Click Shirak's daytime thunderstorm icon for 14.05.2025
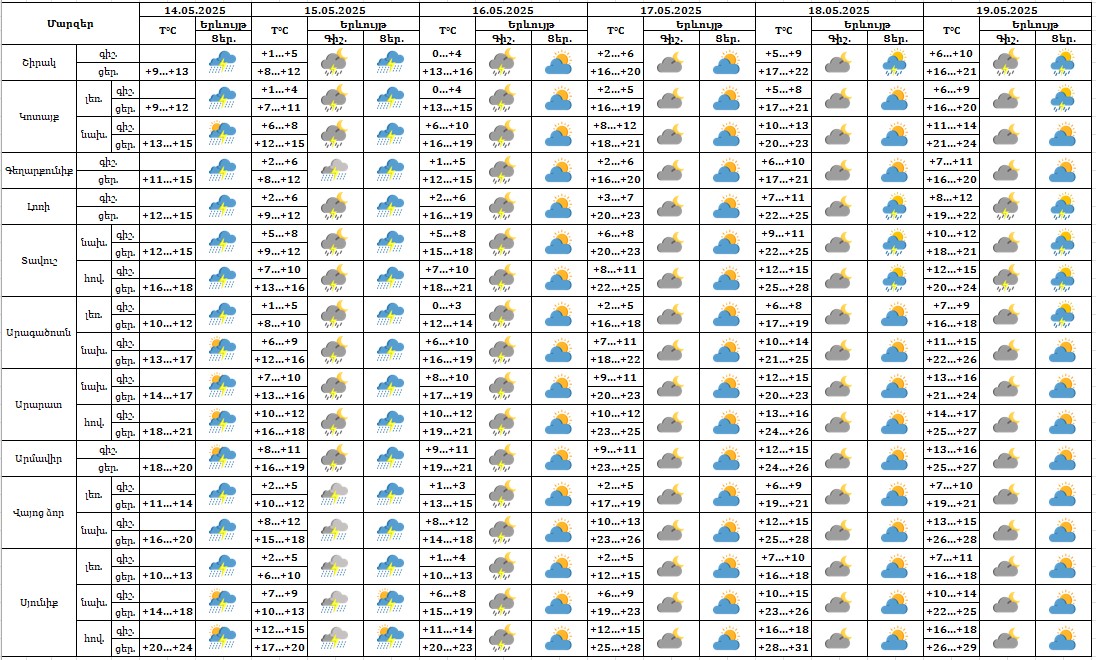 click(x=223, y=63)
